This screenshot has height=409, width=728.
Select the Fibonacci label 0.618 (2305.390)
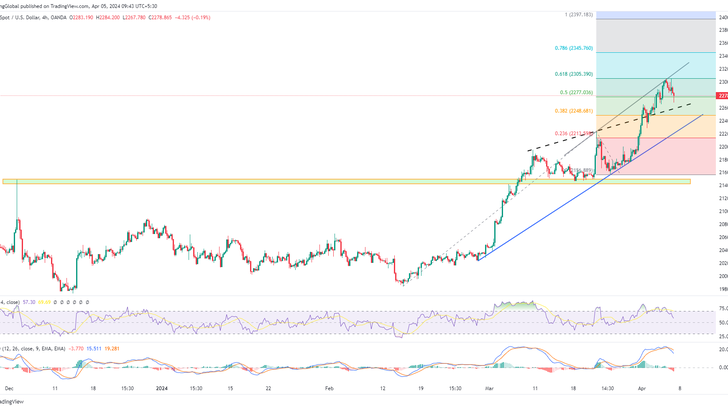[x=573, y=74]
